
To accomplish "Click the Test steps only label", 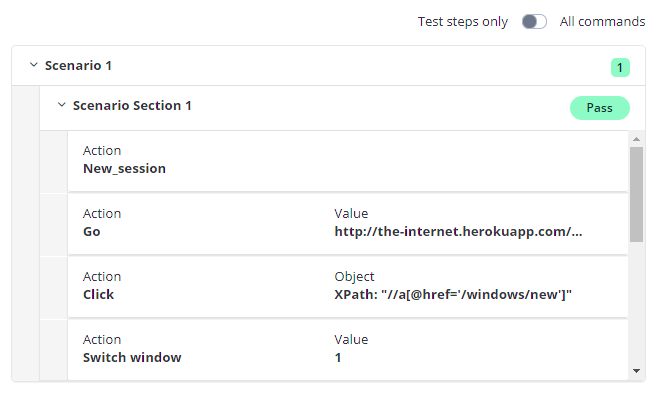I will (x=463, y=22).
